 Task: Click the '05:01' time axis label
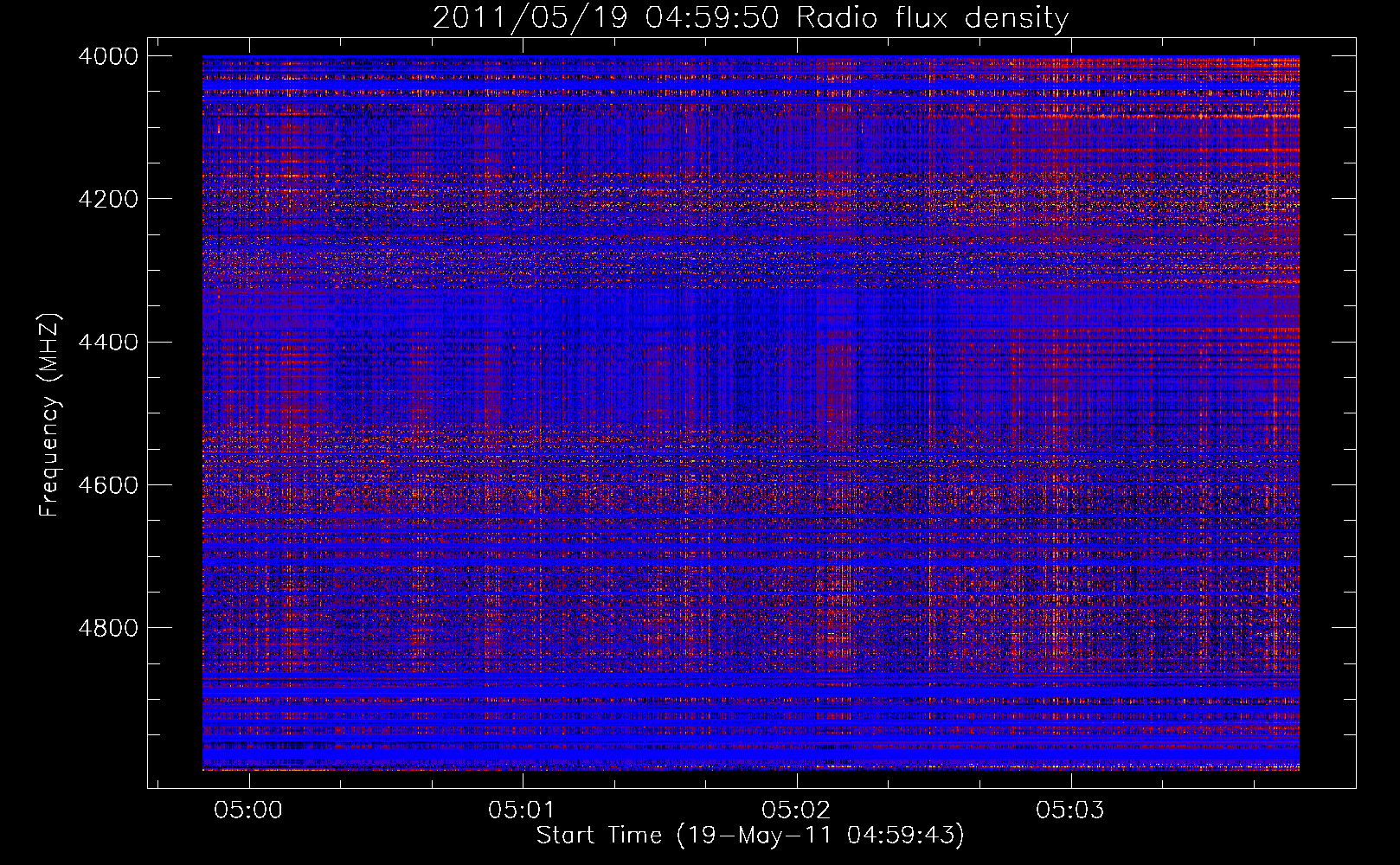tap(523, 811)
